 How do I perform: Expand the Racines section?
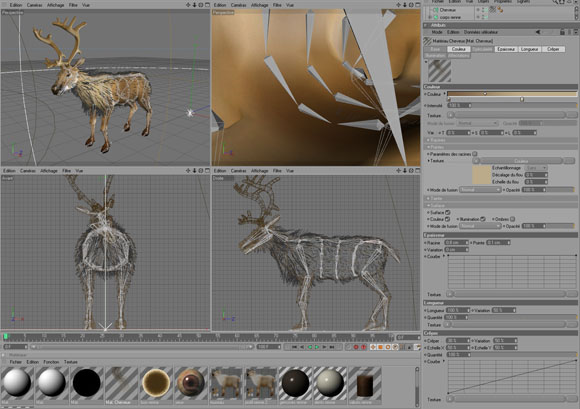point(500,140)
